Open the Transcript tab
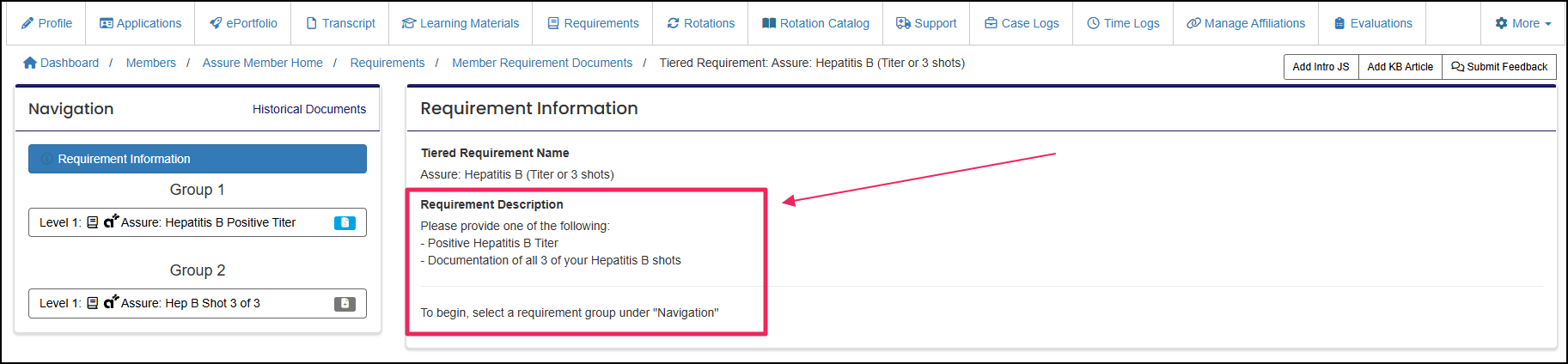 340,23
